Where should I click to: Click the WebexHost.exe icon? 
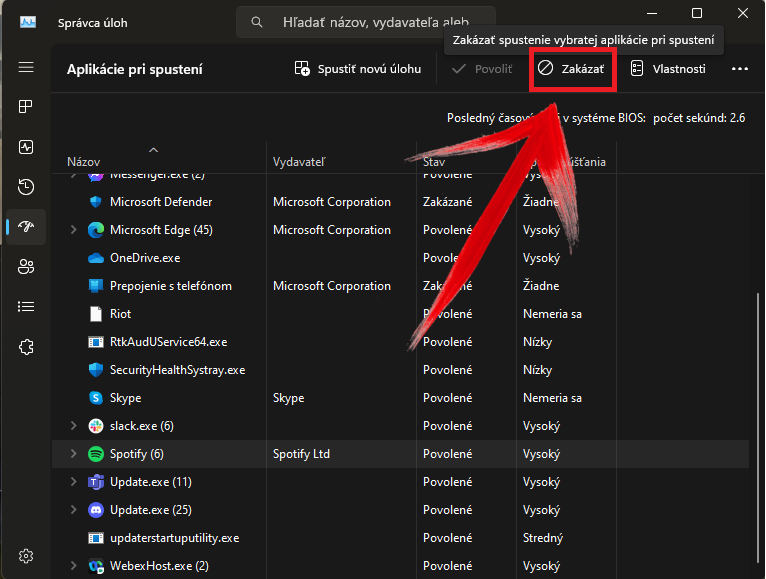[x=96, y=566]
